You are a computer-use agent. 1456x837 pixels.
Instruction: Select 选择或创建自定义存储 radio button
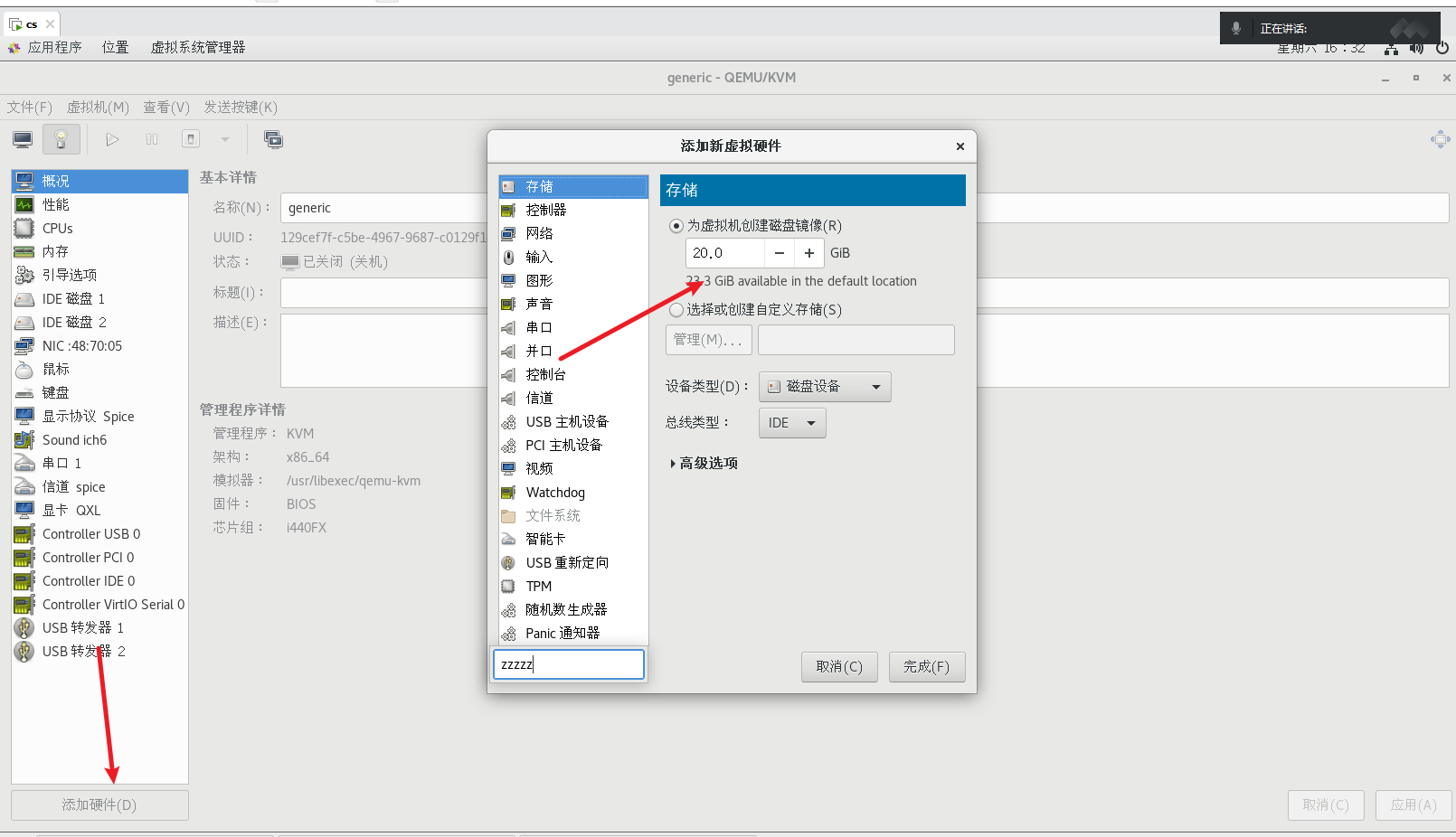(676, 310)
